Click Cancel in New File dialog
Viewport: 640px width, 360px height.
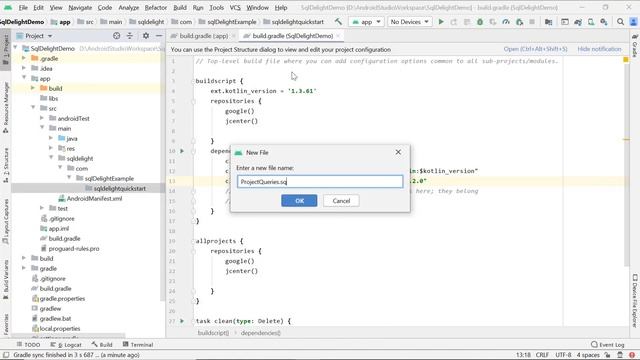pyautogui.click(x=341, y=200)
